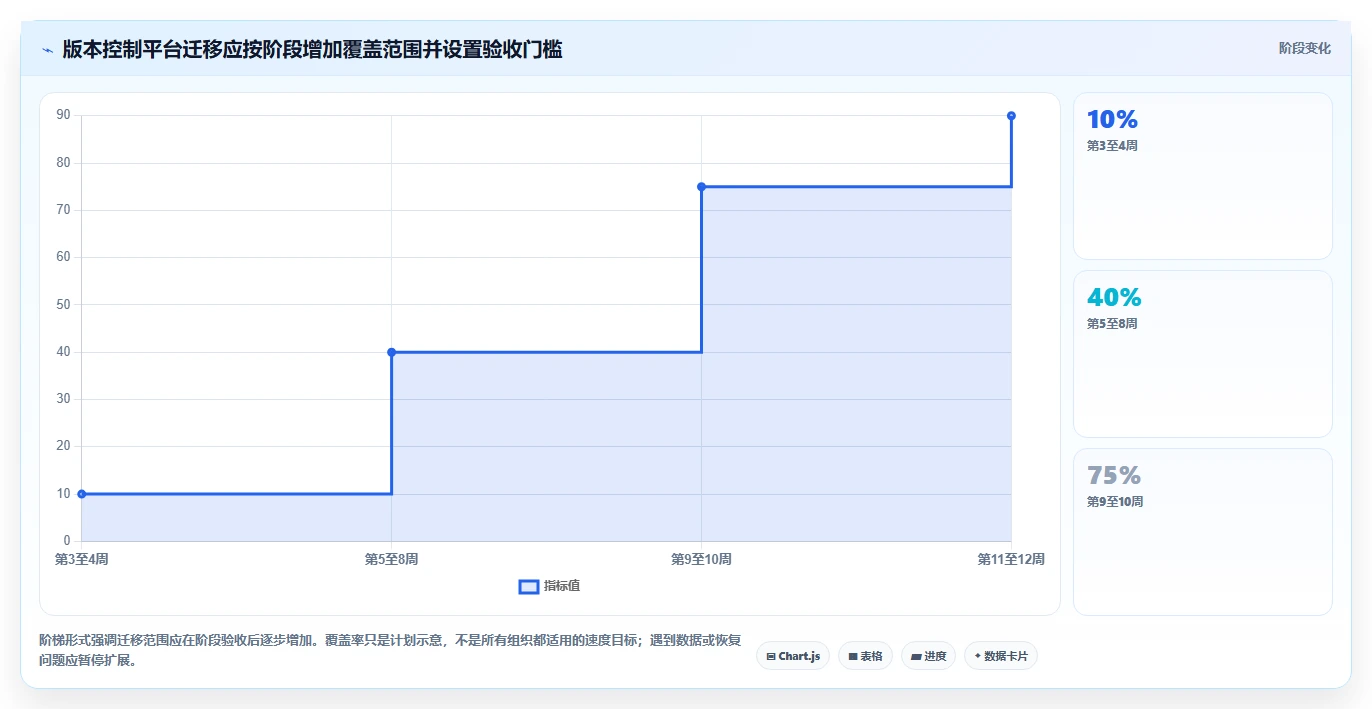
Task: Click the 指标值 legend color box
Action: 529,586
